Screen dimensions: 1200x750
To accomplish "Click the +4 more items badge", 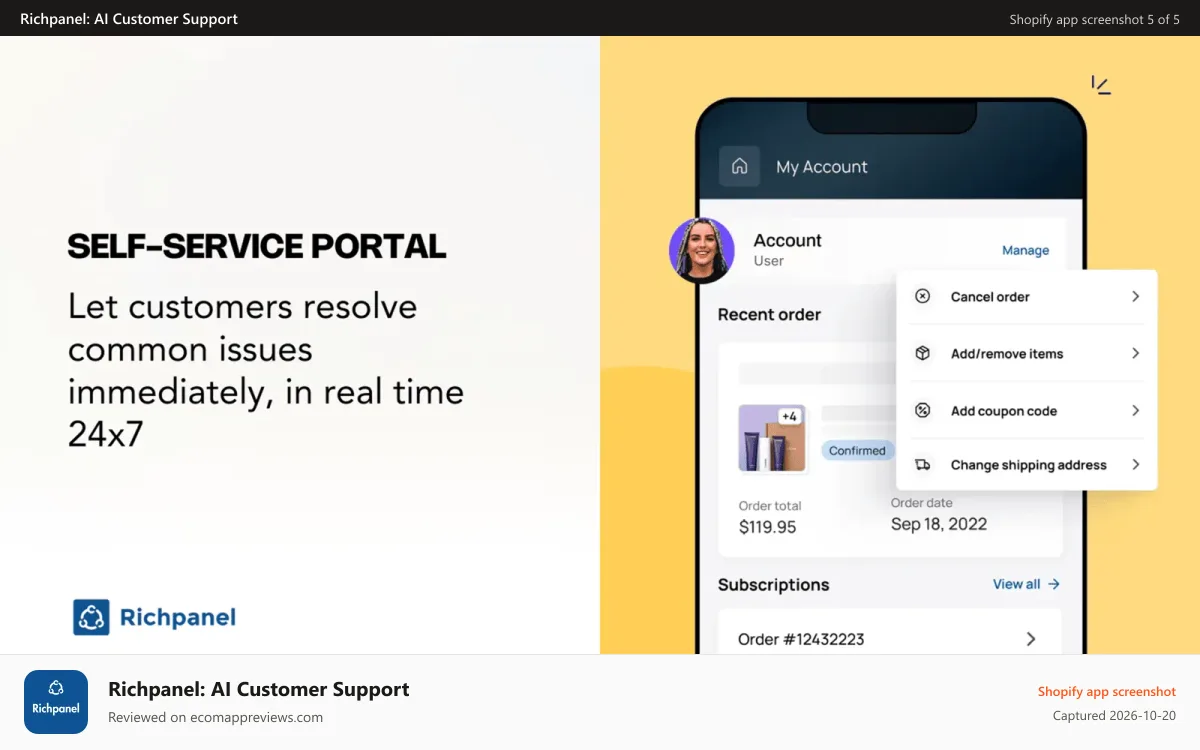I will click(x=789, y=416).
